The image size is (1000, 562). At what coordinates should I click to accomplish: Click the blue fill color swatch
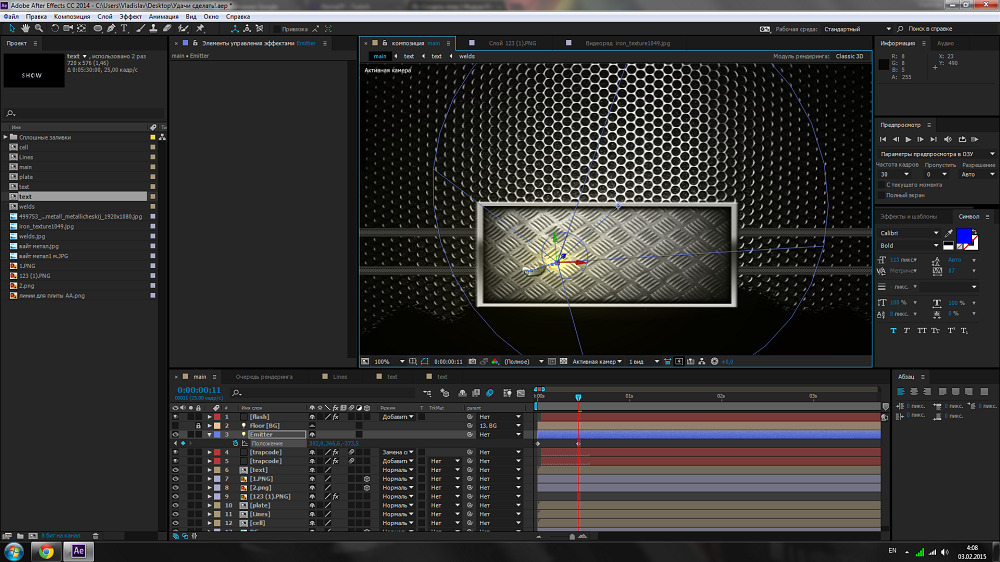click(963, 236)
